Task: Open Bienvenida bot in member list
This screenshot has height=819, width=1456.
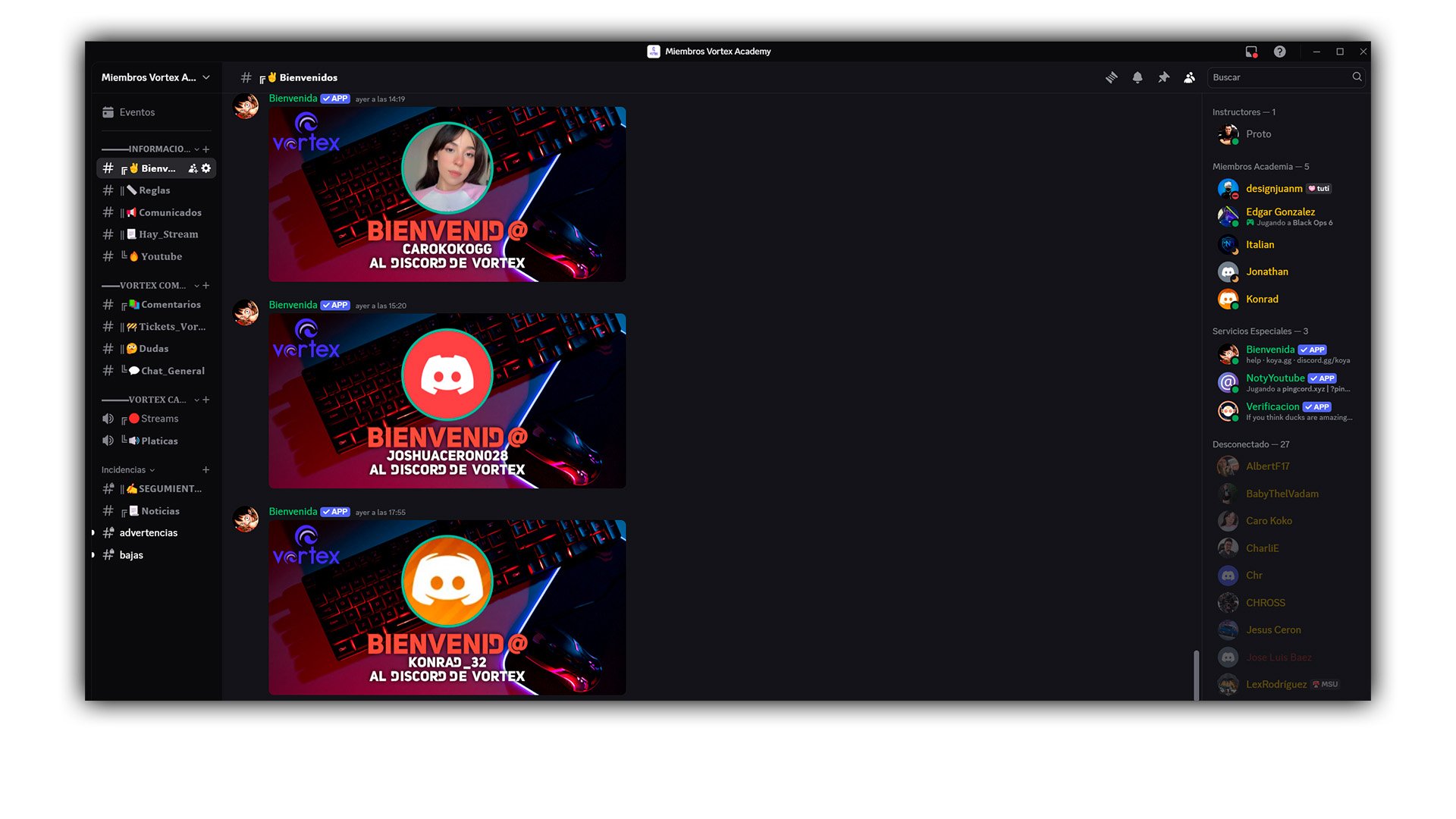Action: 1287,354
